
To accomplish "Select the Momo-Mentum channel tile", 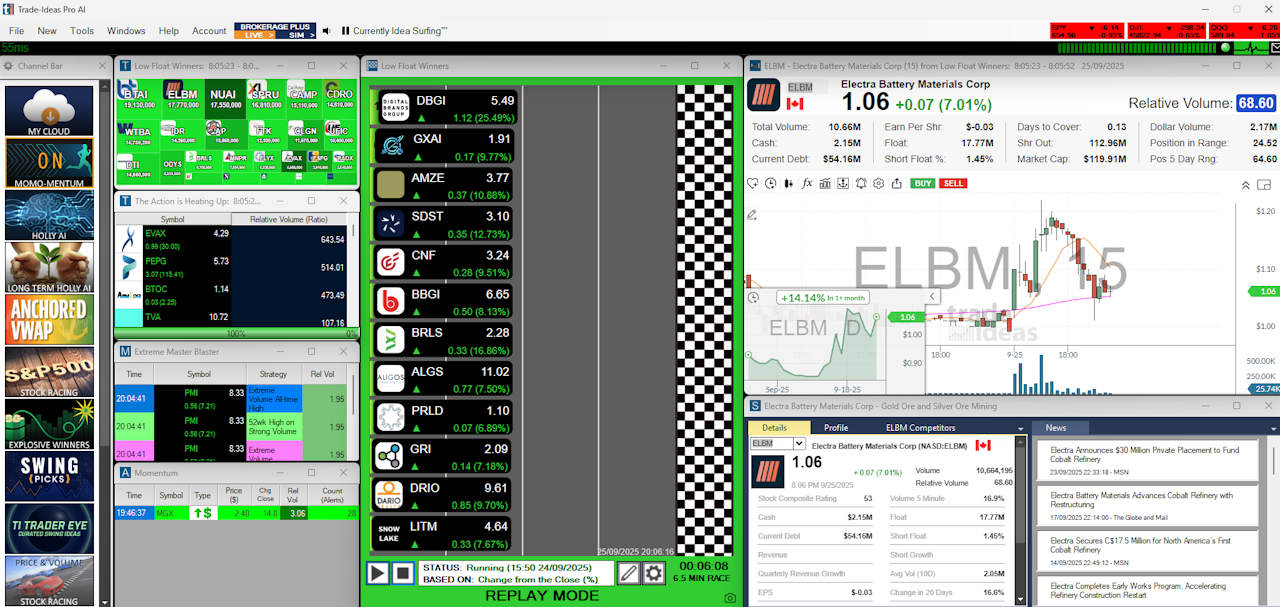I will [49, 163].
